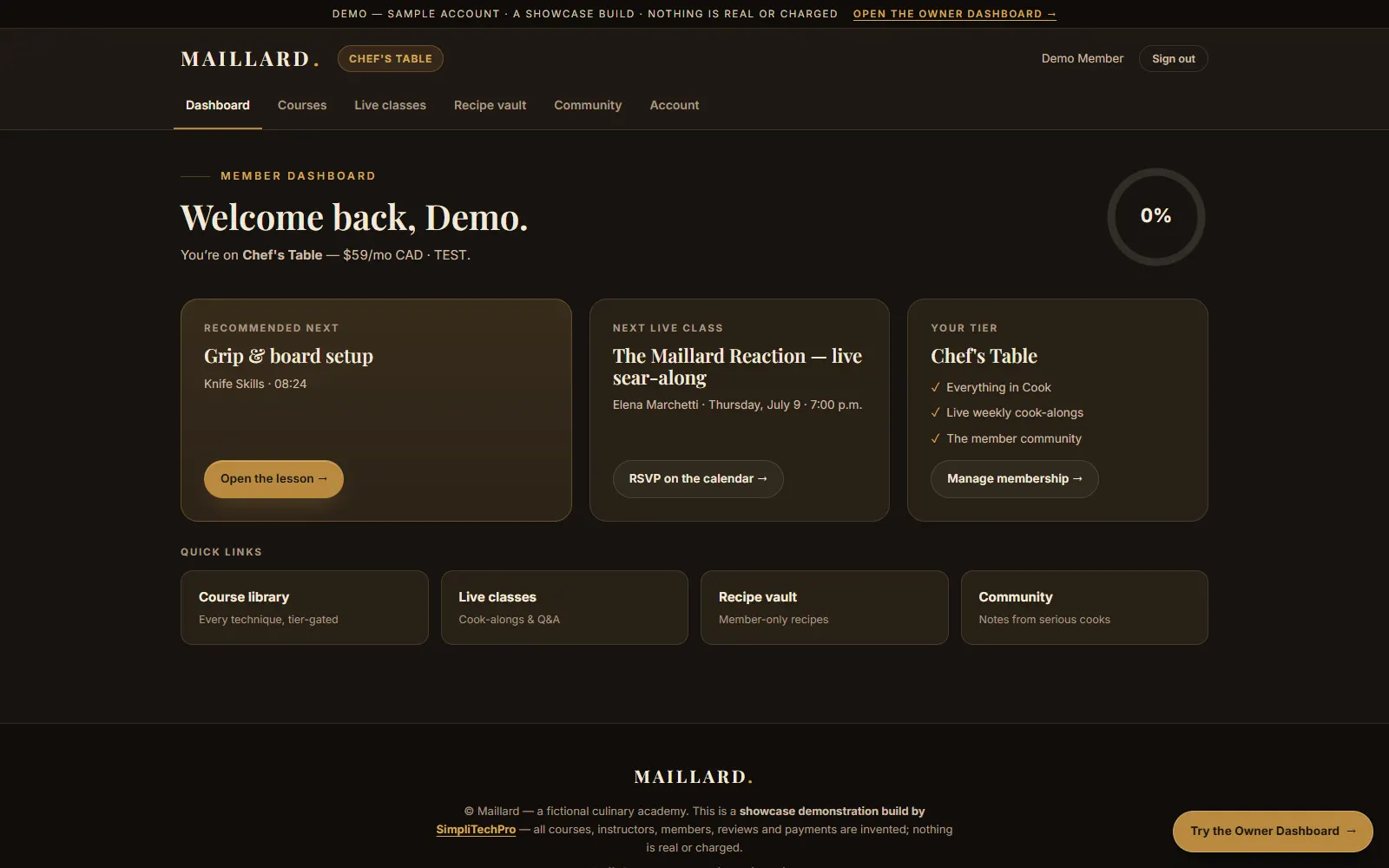RSVP on the calendar for live class
This screenshot has height=868, width=1389.
698,479
